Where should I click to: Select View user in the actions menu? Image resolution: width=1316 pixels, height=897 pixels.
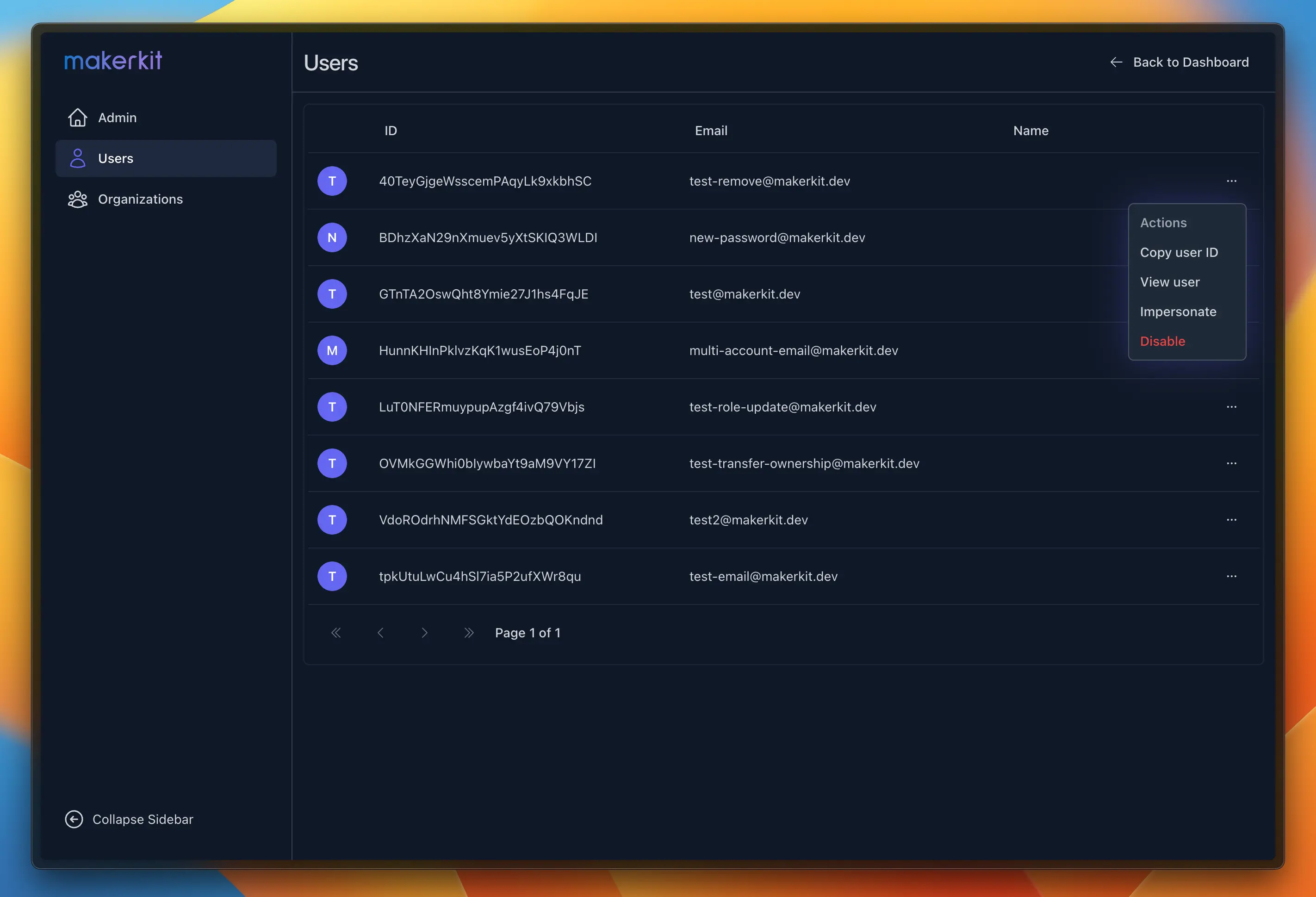(1170, 282)
